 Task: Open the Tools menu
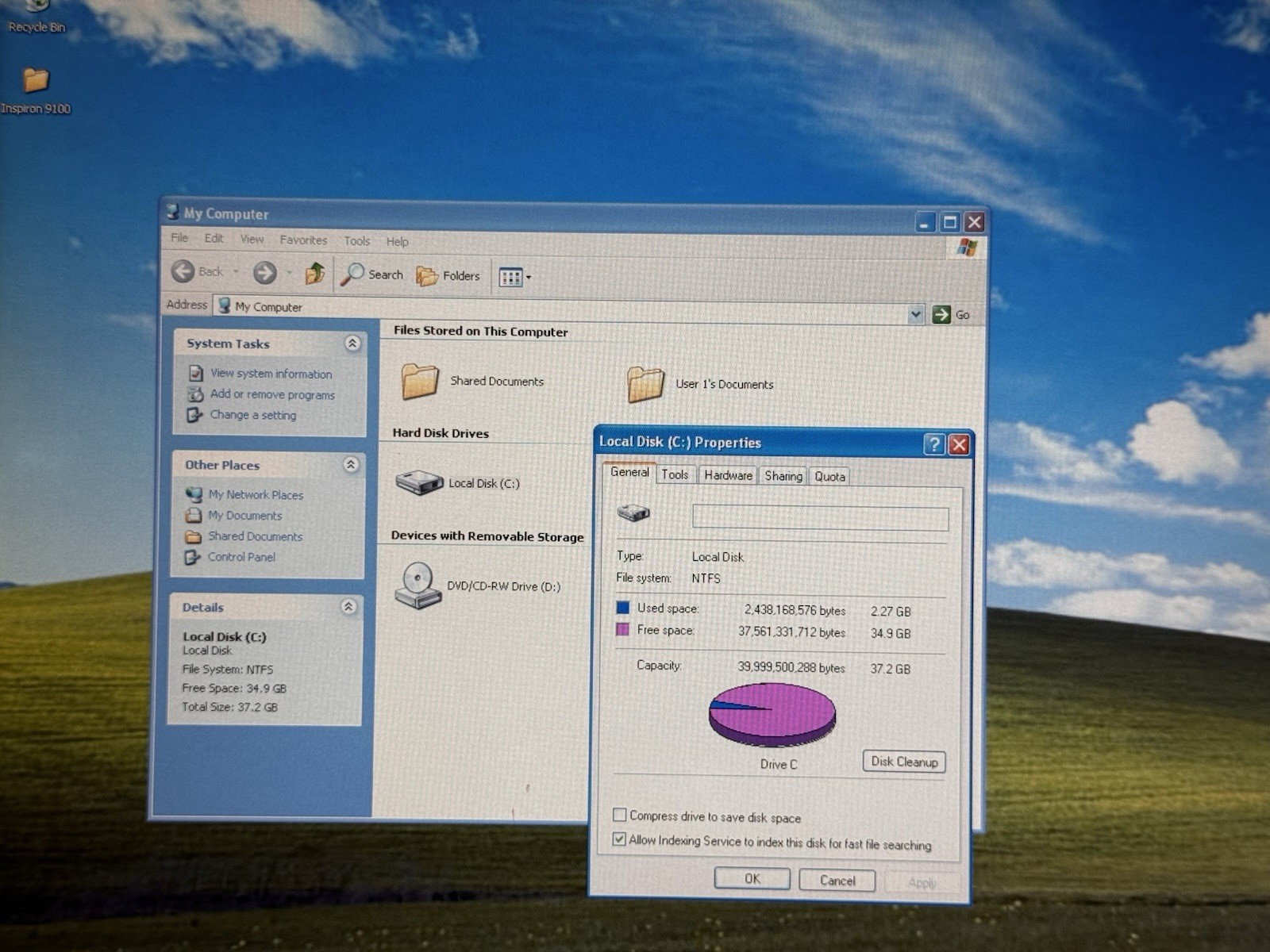point(357,240)
